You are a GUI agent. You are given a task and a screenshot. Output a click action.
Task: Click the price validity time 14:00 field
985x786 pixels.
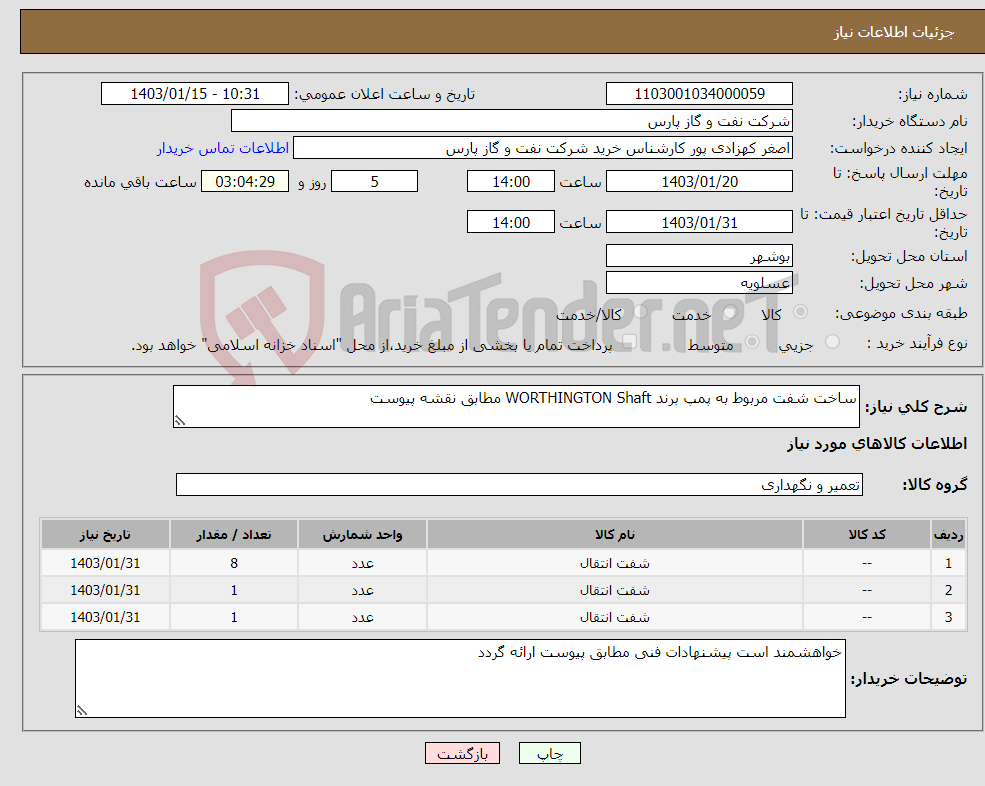coord(511,222)
